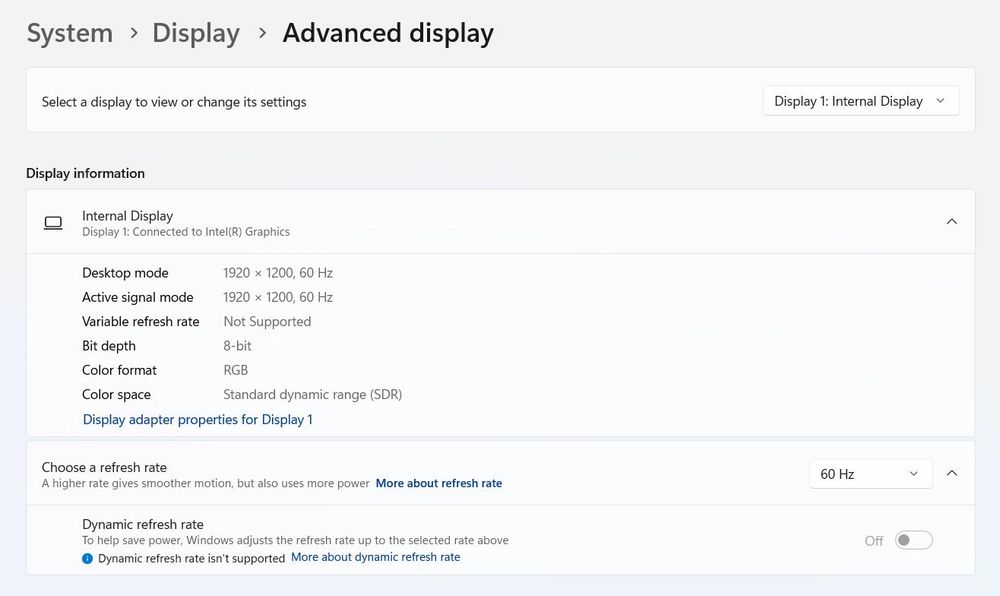Collapse the Internal Display information section
The width and height of the screenshot is (1000, 596).
[x=952, y=221]
